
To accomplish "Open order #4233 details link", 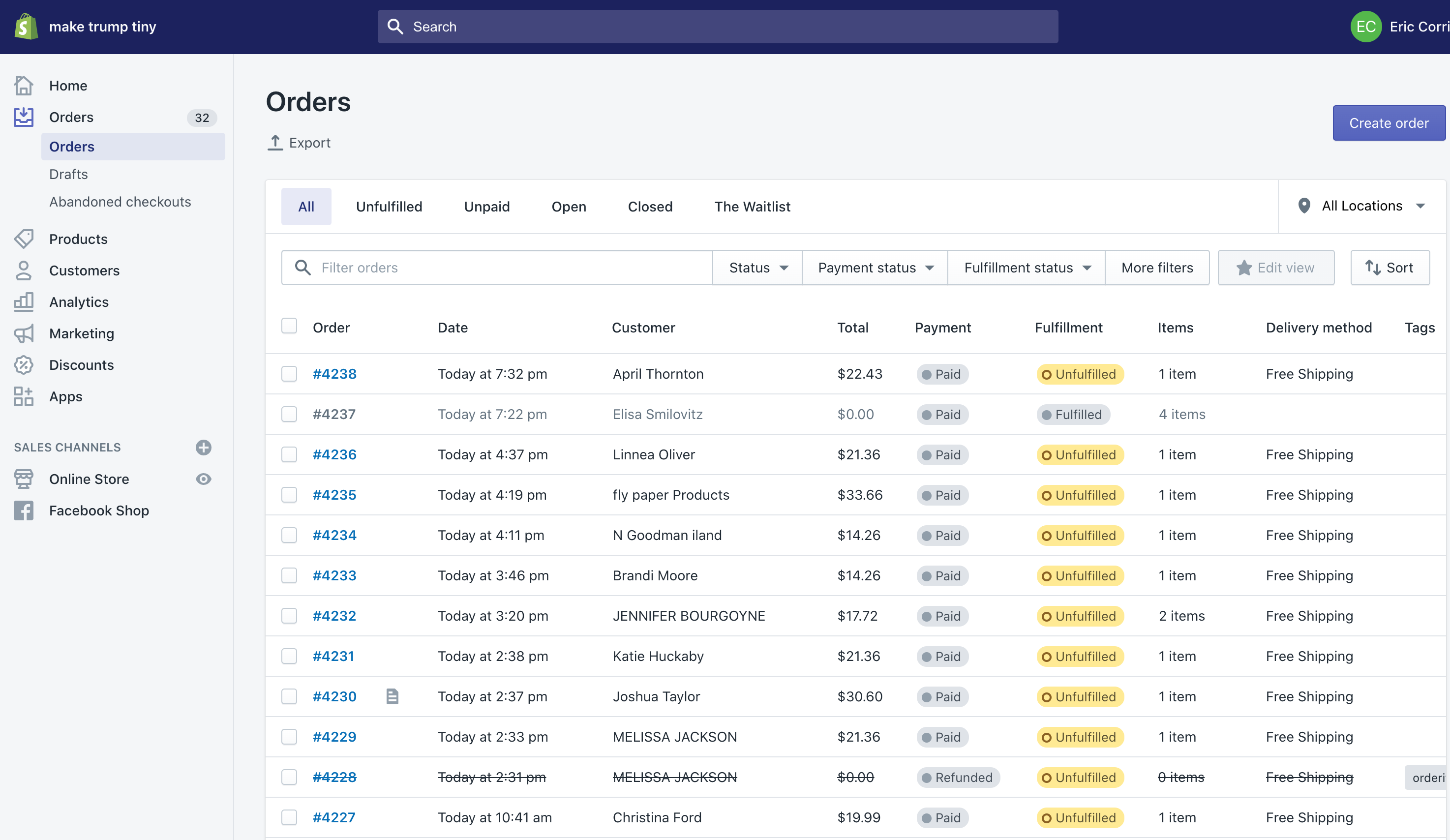I will pyautogui.click(x=334, y=575).
